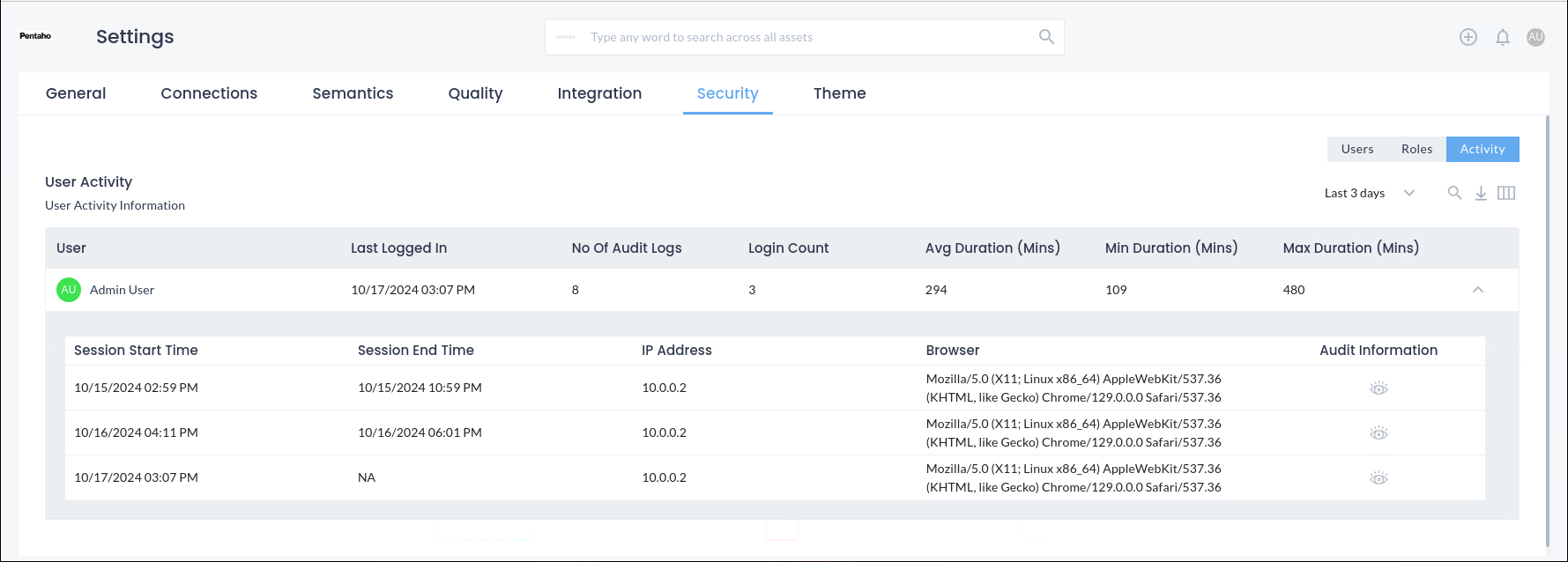The image size is (1568, 562).
Task: Collapse the Admin User row
Action: pyautogui.click(x=1478, y=290)
